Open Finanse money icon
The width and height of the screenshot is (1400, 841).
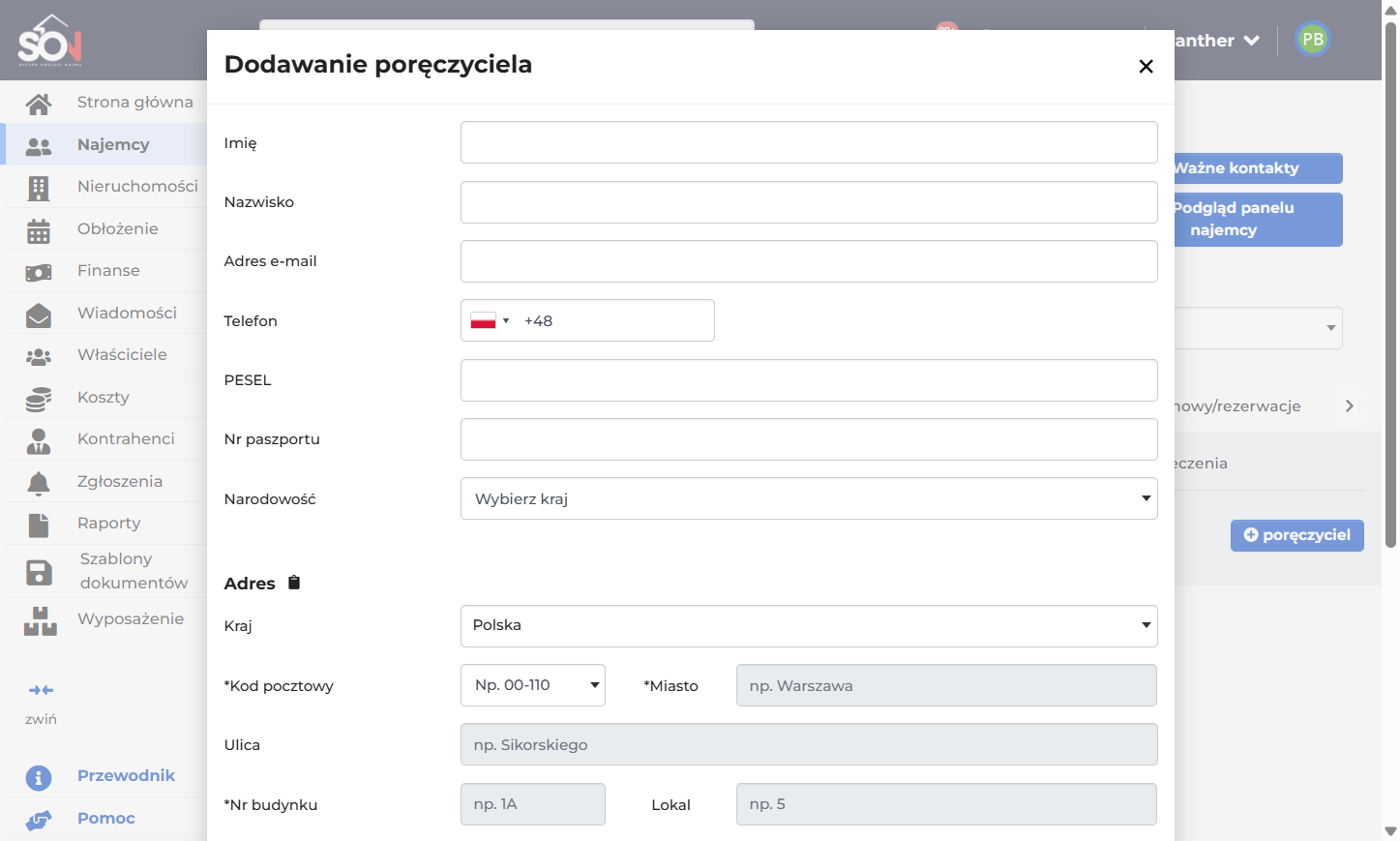tap(39, 273)
